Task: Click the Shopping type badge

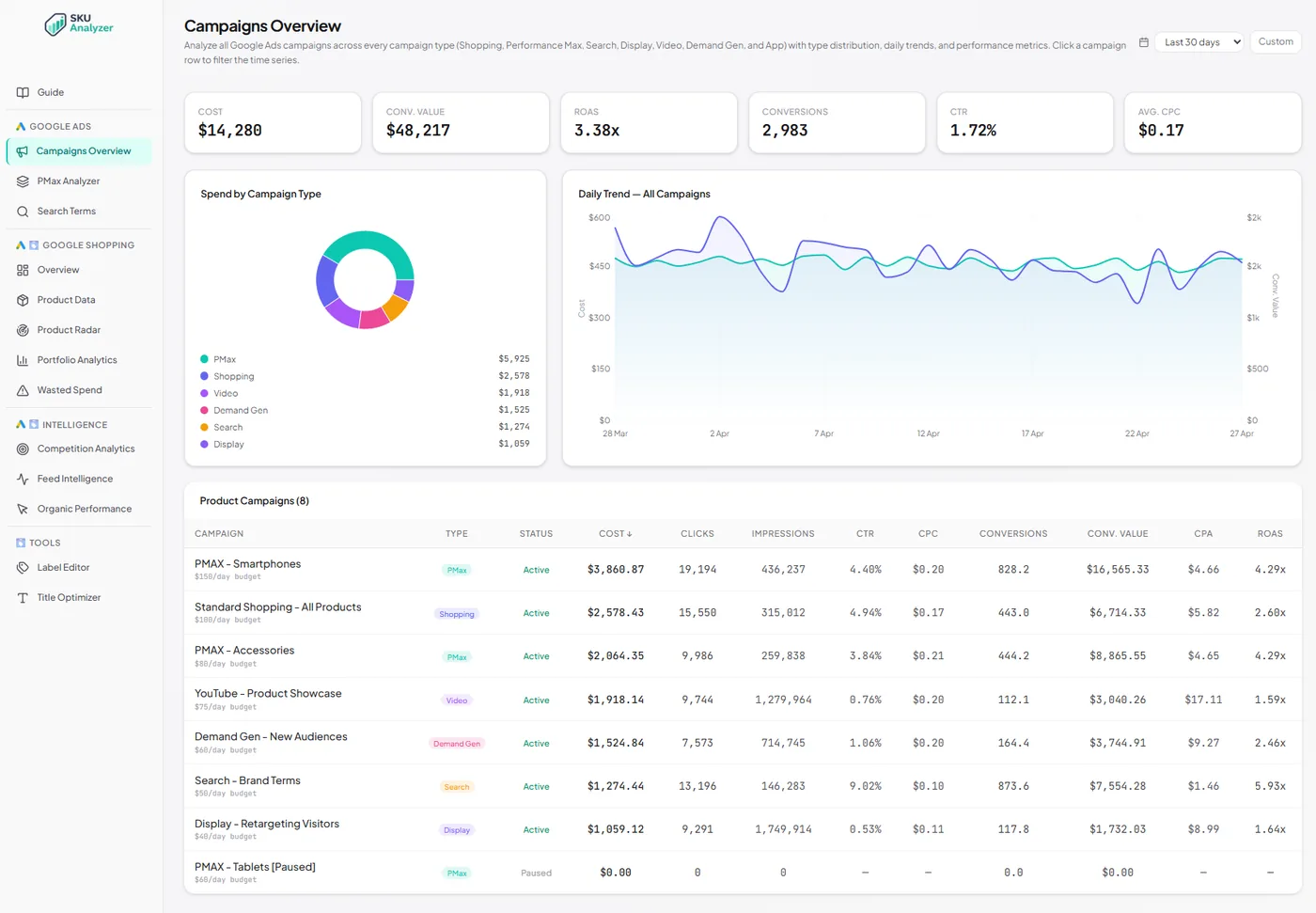Action: coord(457,614)
